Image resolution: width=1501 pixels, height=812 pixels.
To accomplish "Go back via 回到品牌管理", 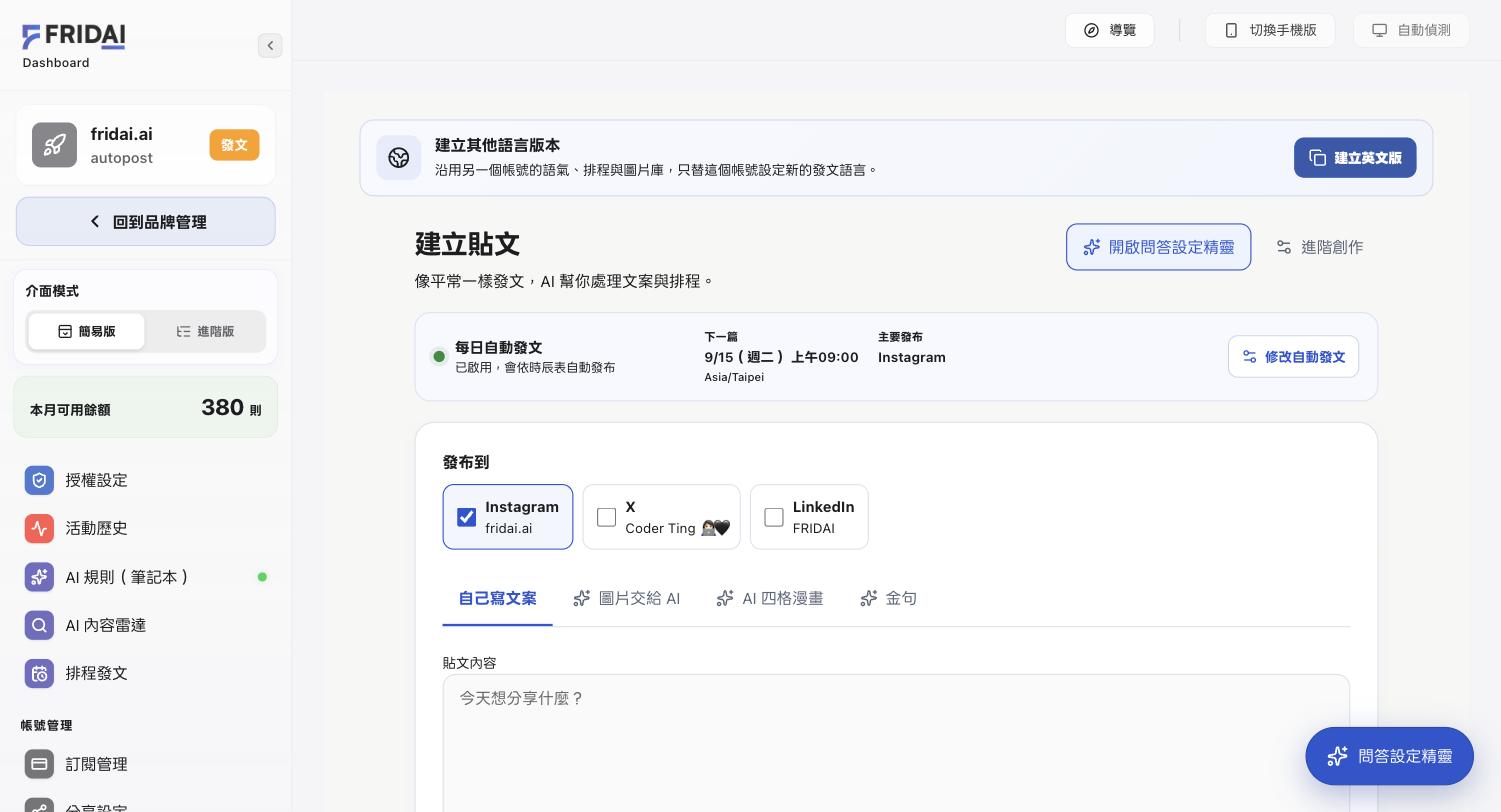I will click(146, 221).
